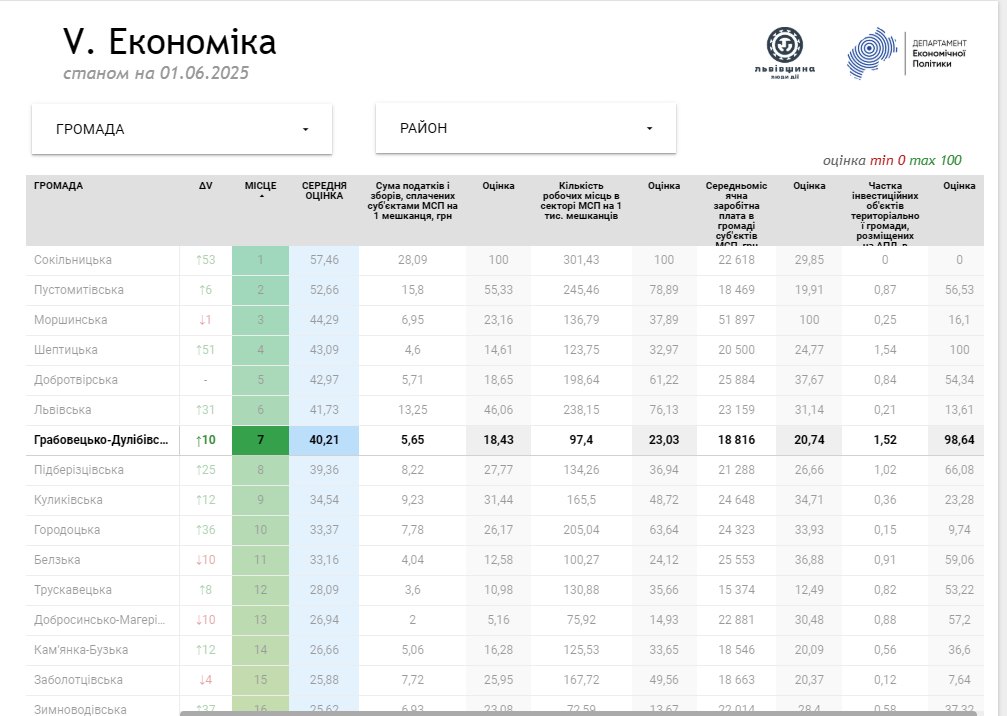Click average score 40,21 highlighted blue cell
The width and height of the screenshot is (1007, 716).
pos(324,440)
